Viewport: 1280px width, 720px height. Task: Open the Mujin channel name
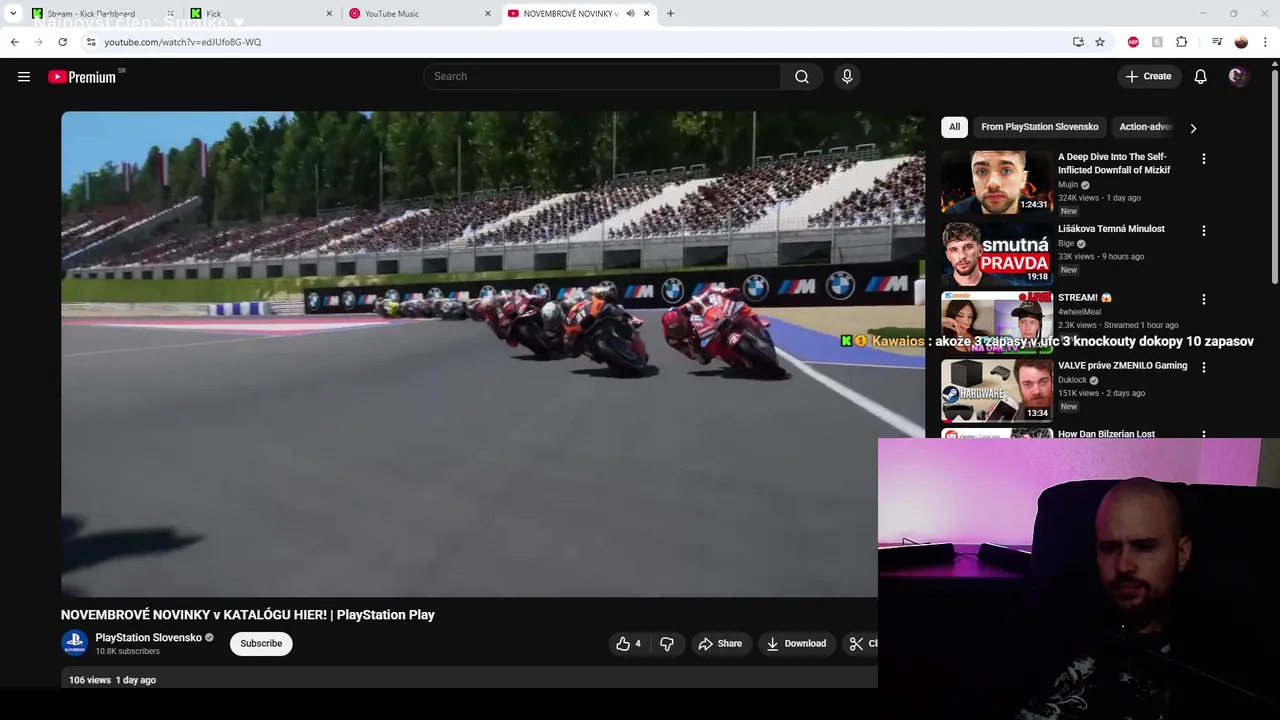[1068, 185]
